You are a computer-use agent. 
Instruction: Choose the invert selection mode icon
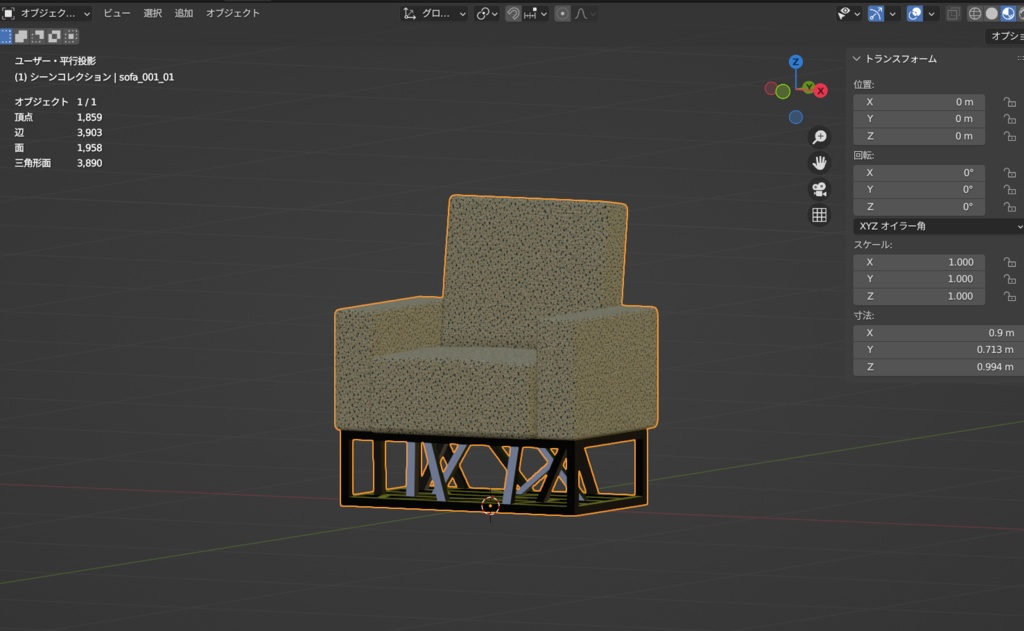coord(55,37)
